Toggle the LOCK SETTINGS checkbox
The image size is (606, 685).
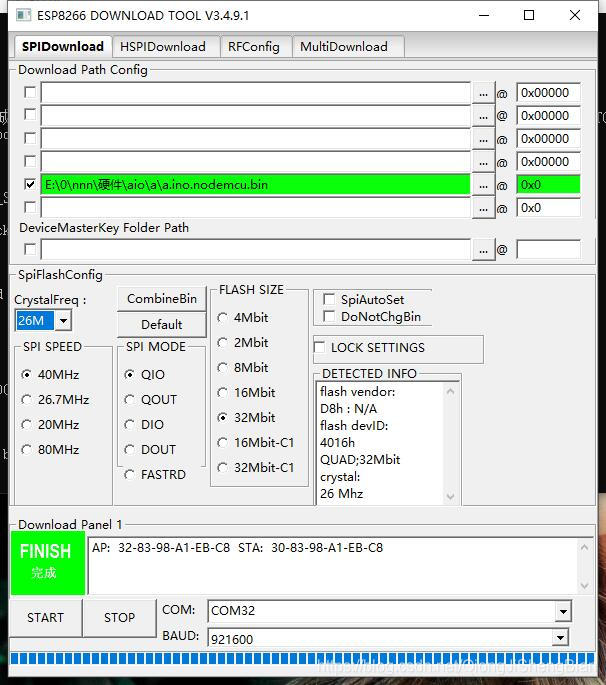(x=319, y=347)
